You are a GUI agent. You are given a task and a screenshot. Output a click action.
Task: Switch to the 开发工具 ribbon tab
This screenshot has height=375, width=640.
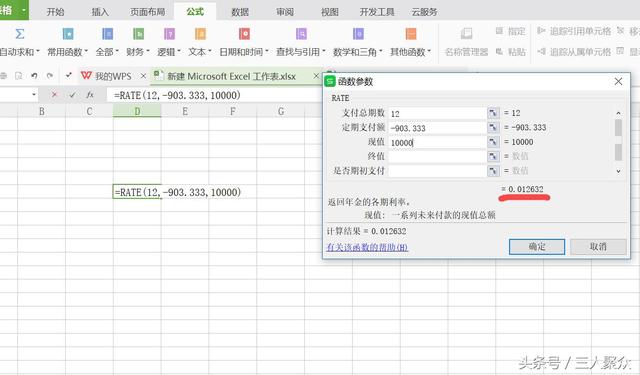377,12
